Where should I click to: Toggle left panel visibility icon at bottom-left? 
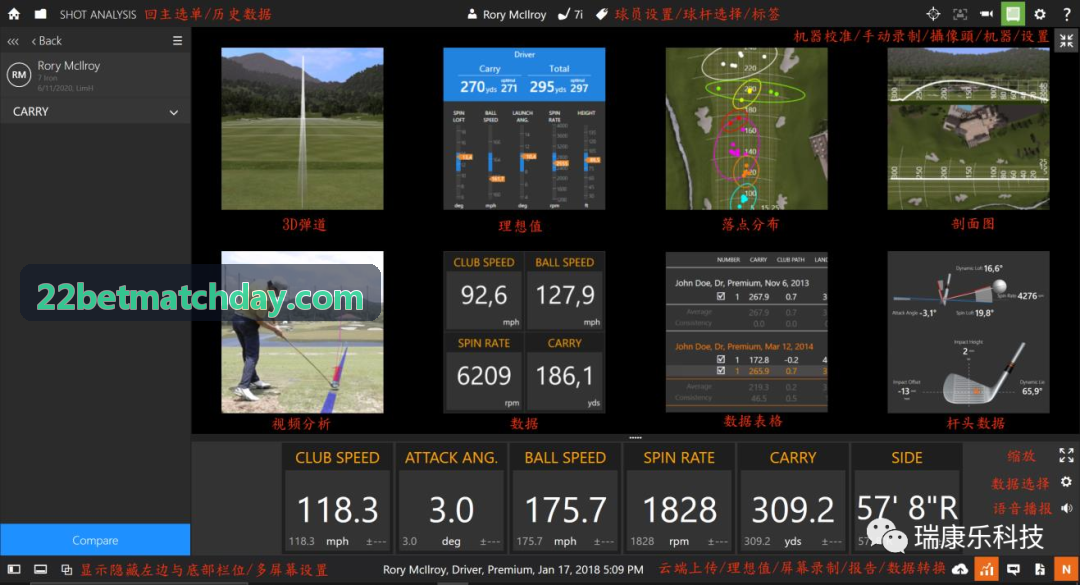coord(14,569)
